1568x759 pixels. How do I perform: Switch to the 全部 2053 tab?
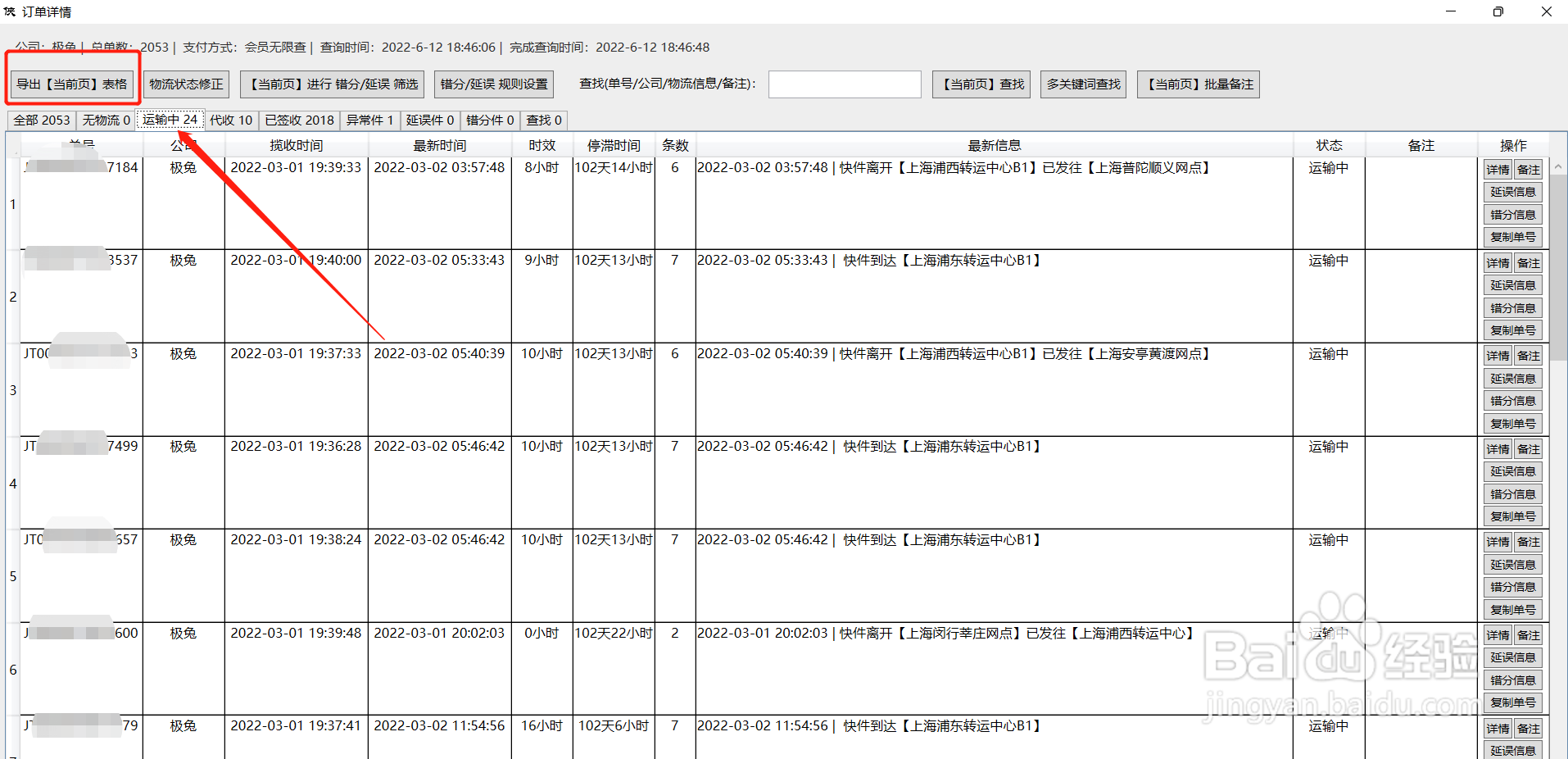tap(42, 120)
